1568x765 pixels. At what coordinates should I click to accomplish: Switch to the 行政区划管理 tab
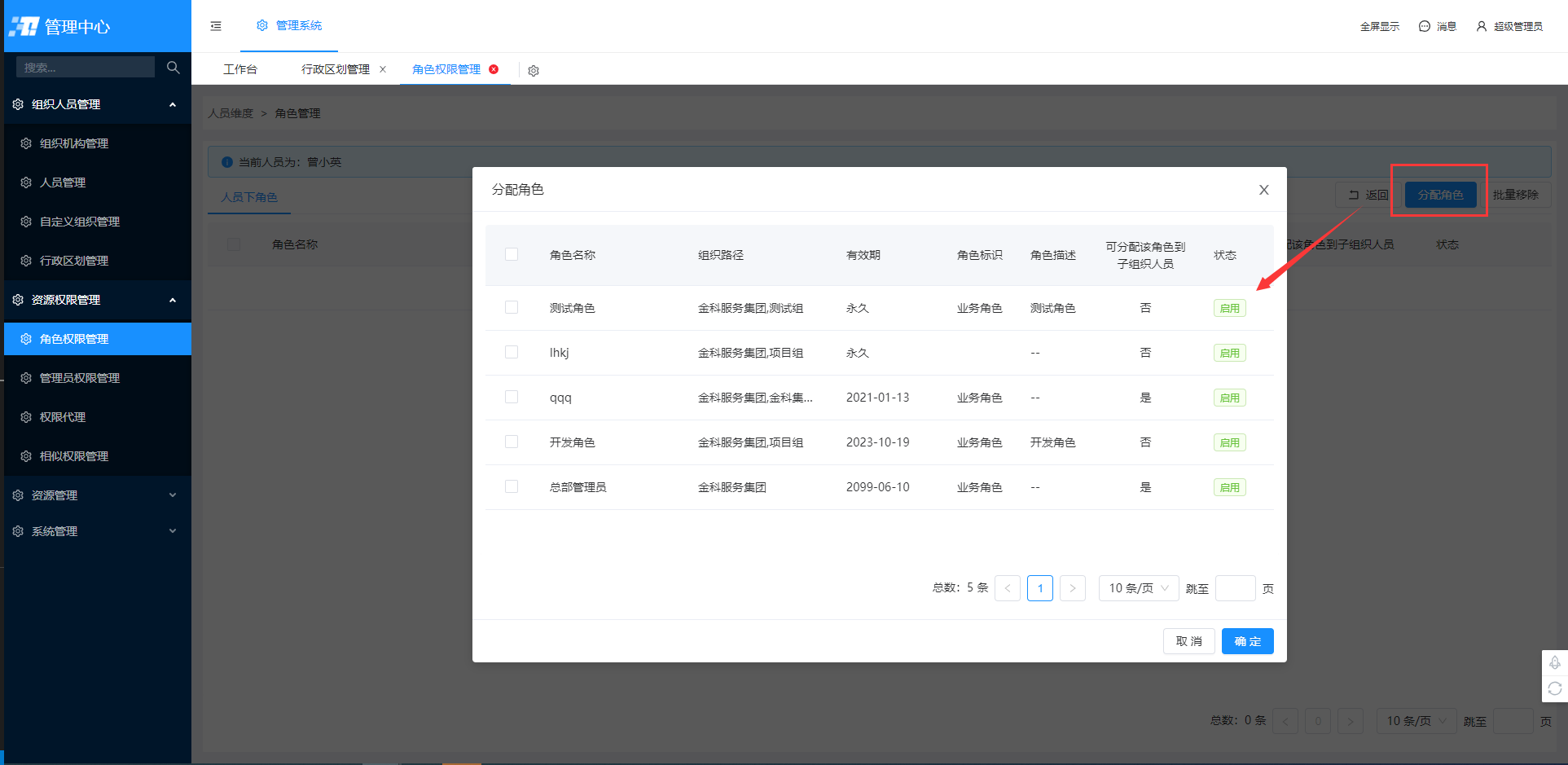point(336,69)
